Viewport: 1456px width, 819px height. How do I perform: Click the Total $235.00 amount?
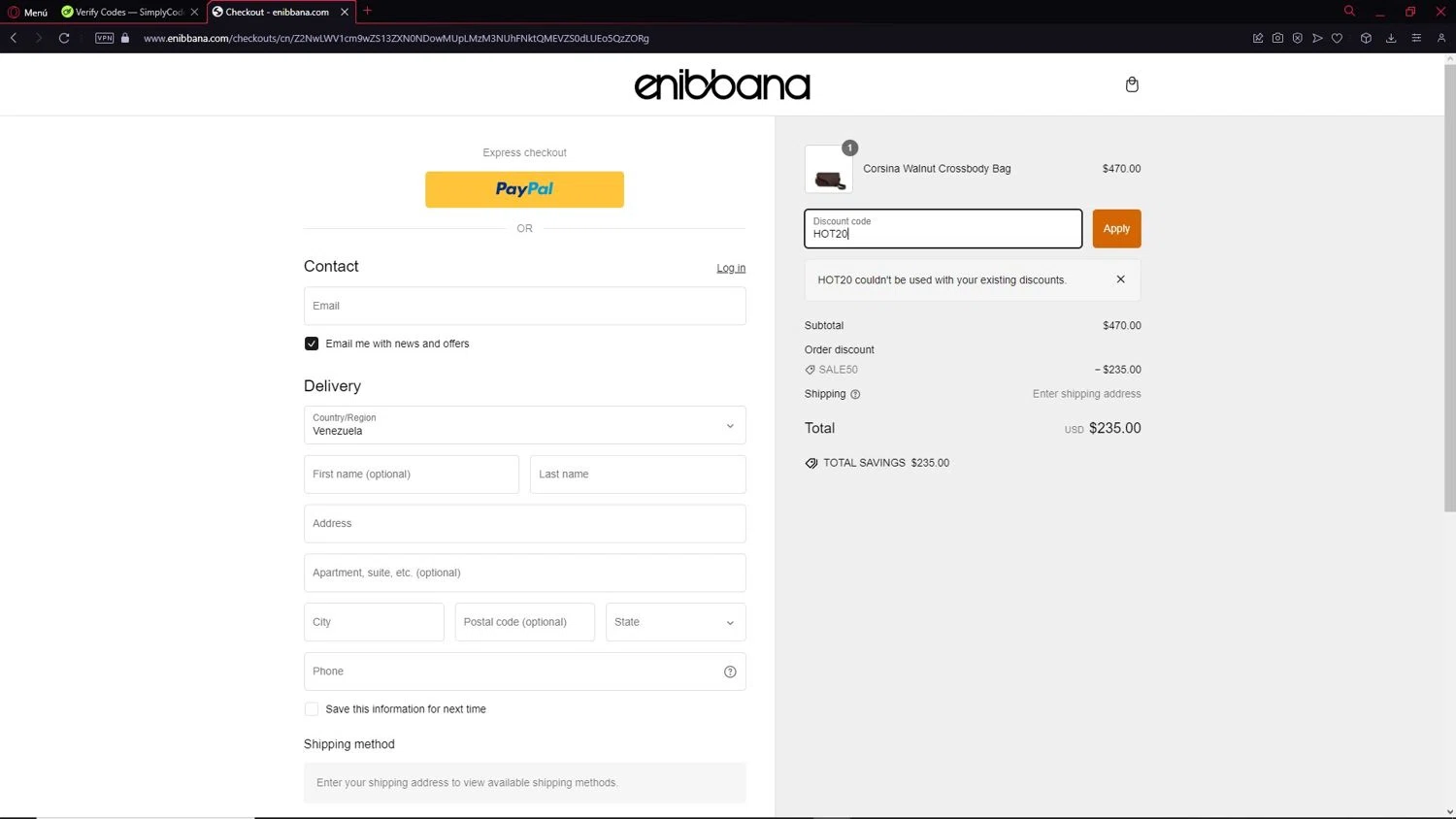[1114, 428]
